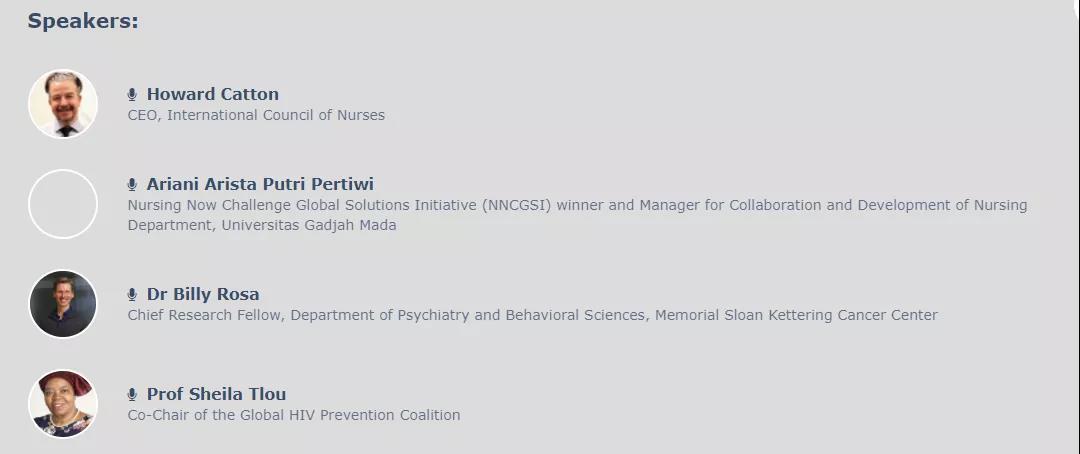Click the 'CEO, International Council of Nurses' subtitle
Viewport: 1080px width, 454px height.
pyautogui.click(x=256, y=115)
